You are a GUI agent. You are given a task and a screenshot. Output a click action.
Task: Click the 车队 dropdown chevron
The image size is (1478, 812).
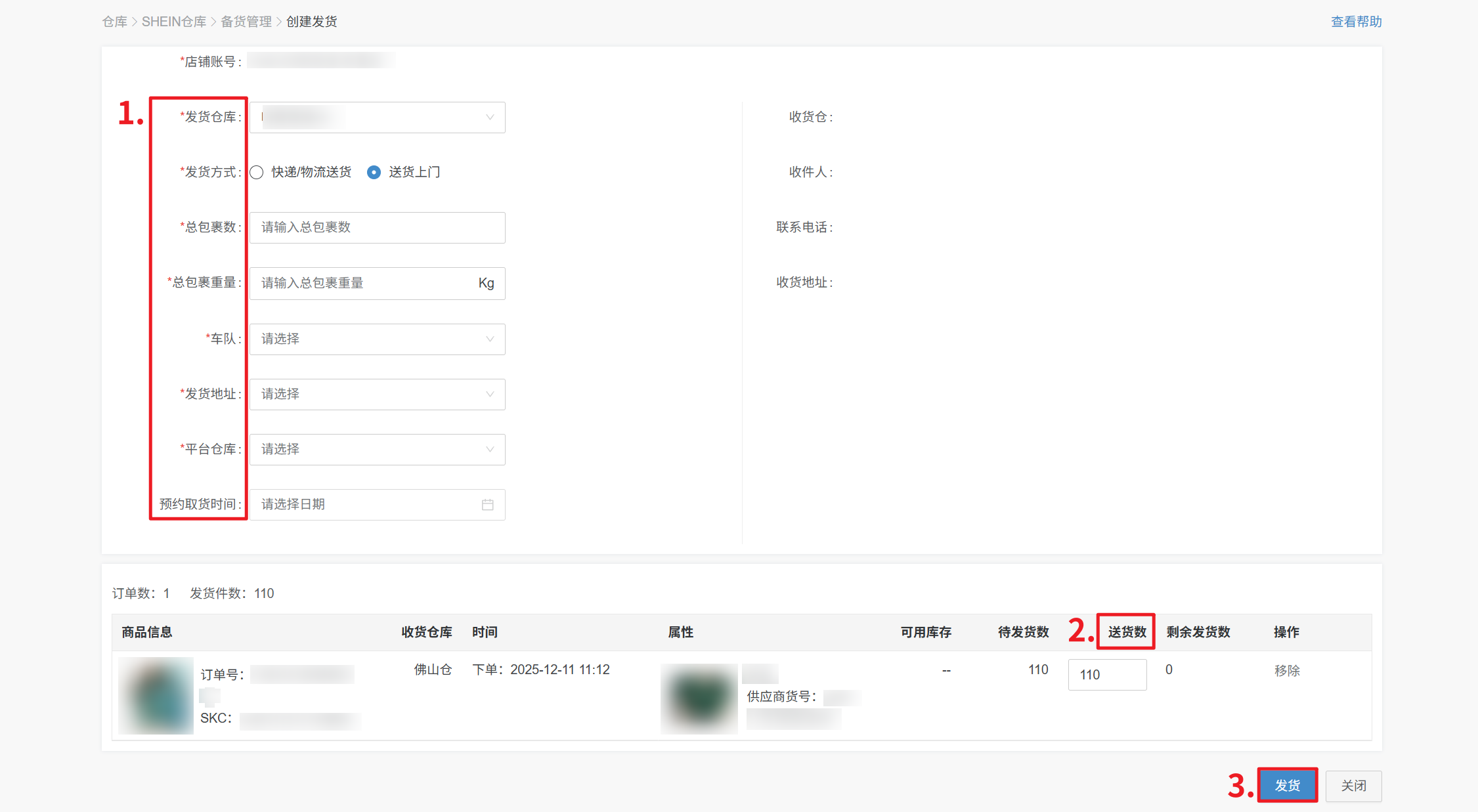click(489, 339)
